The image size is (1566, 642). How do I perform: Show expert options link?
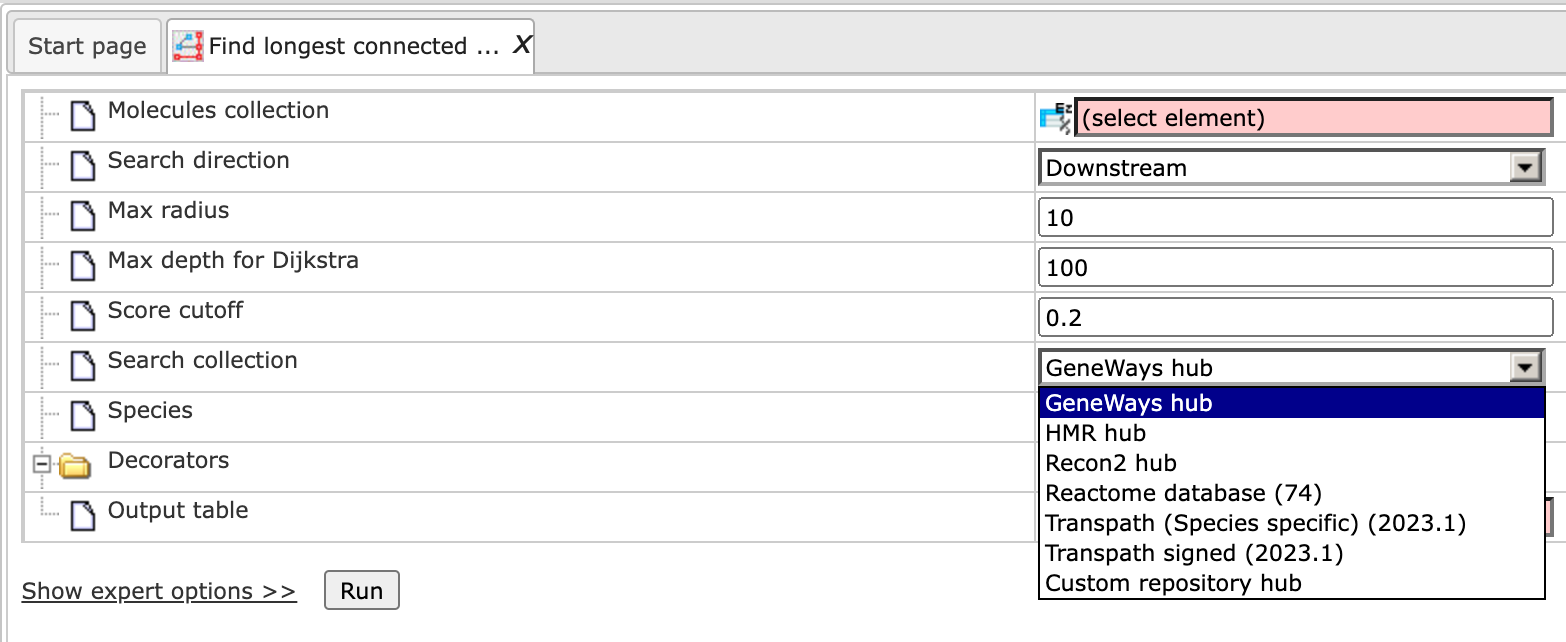point(159,591)
